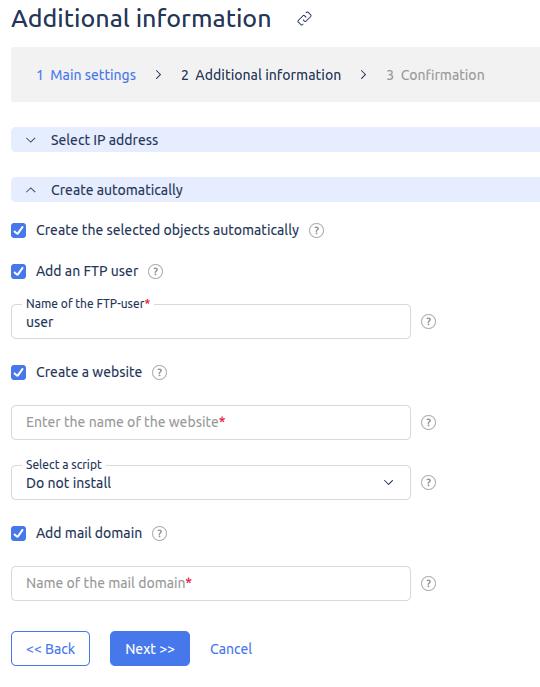540x687 pixels.
Task: Expand the Select IP address section
Action: click(275, 140)
